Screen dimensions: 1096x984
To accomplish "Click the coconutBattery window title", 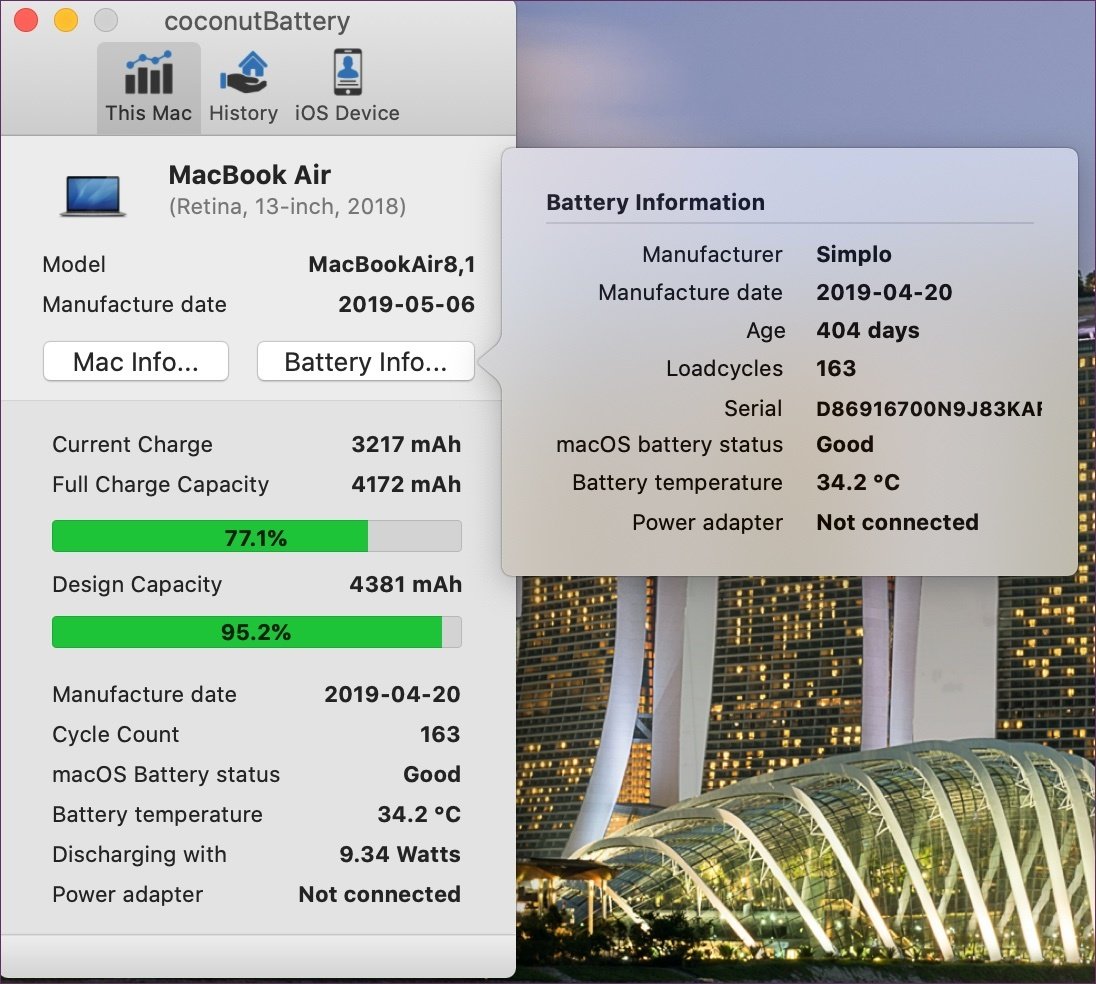I will click(x=257, y=21).
